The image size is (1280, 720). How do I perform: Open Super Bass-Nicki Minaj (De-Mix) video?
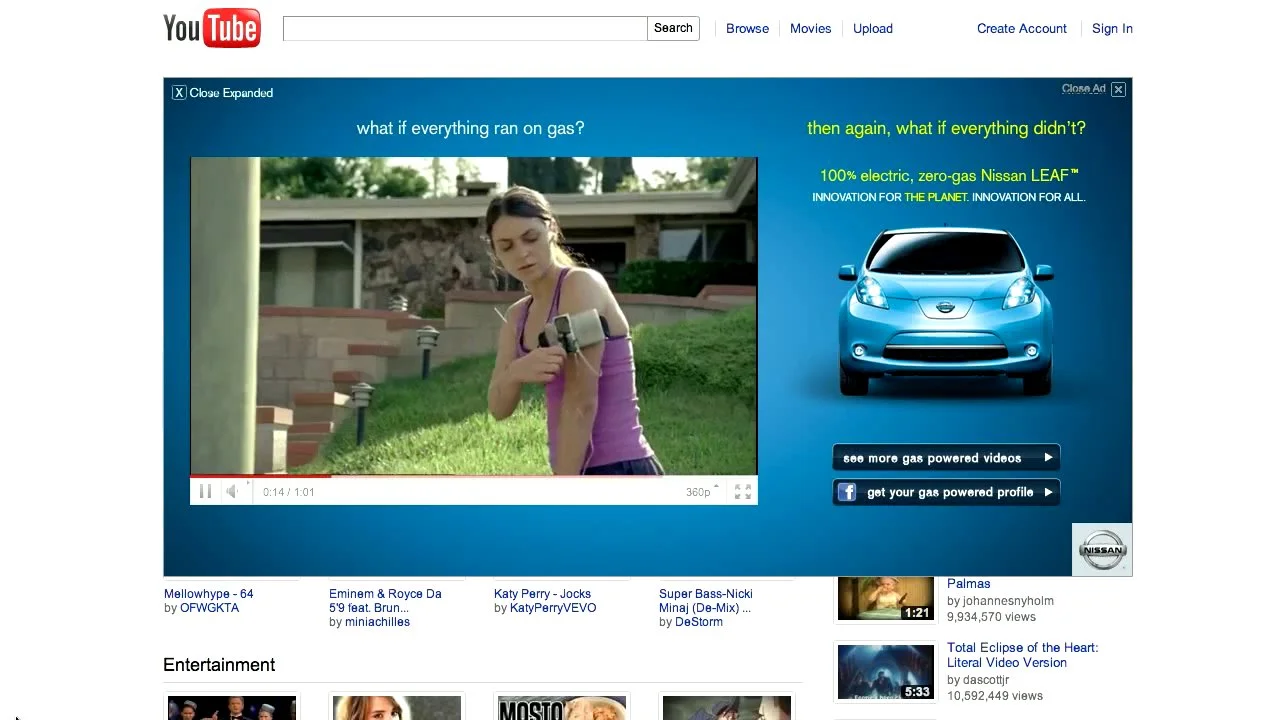(706, 601)
